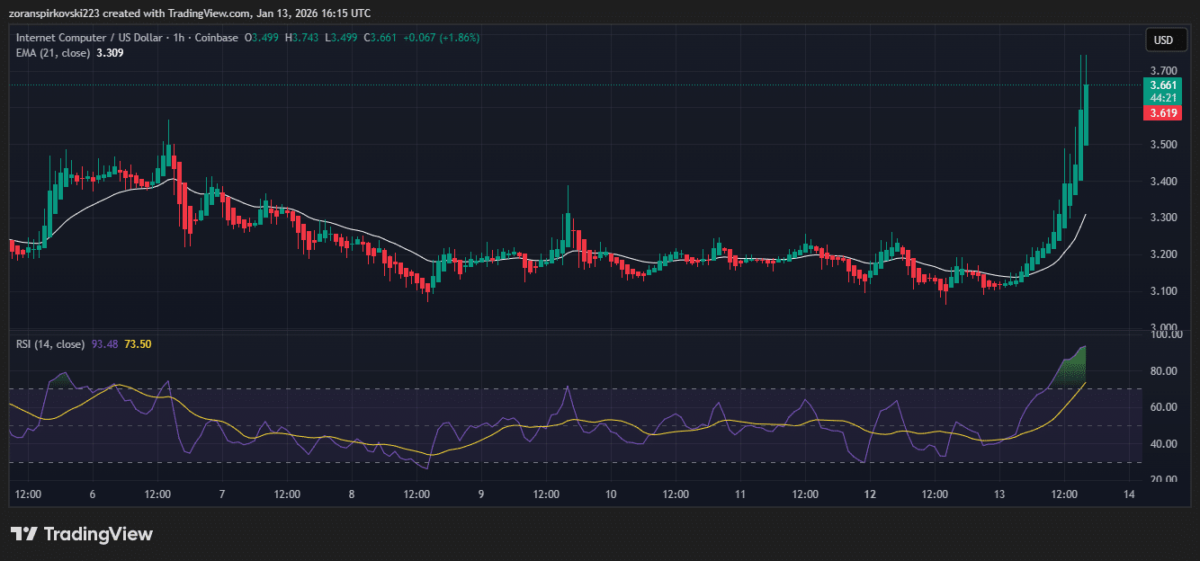The width and height of the screenshot is (1200, 561).
Task: Click the 80.00 level on RSI axis
Action: (1164, 371)
